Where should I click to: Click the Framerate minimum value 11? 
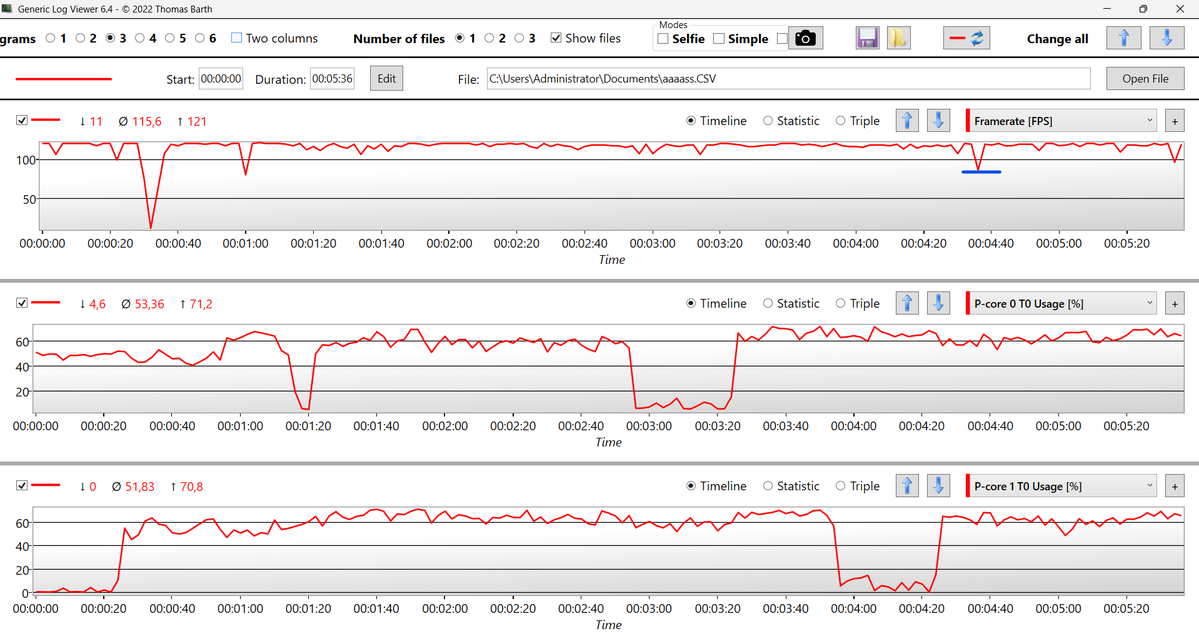[96, 122]
